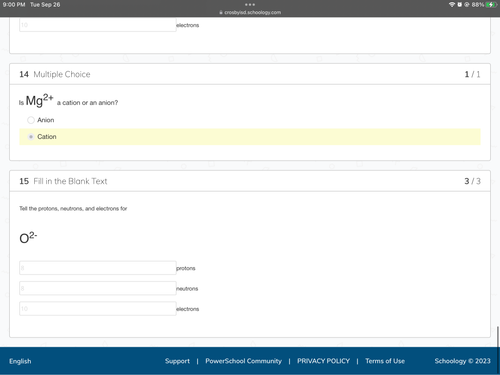
Task: Click the electrons field under O2- question
Action: (x=98, y=309)
